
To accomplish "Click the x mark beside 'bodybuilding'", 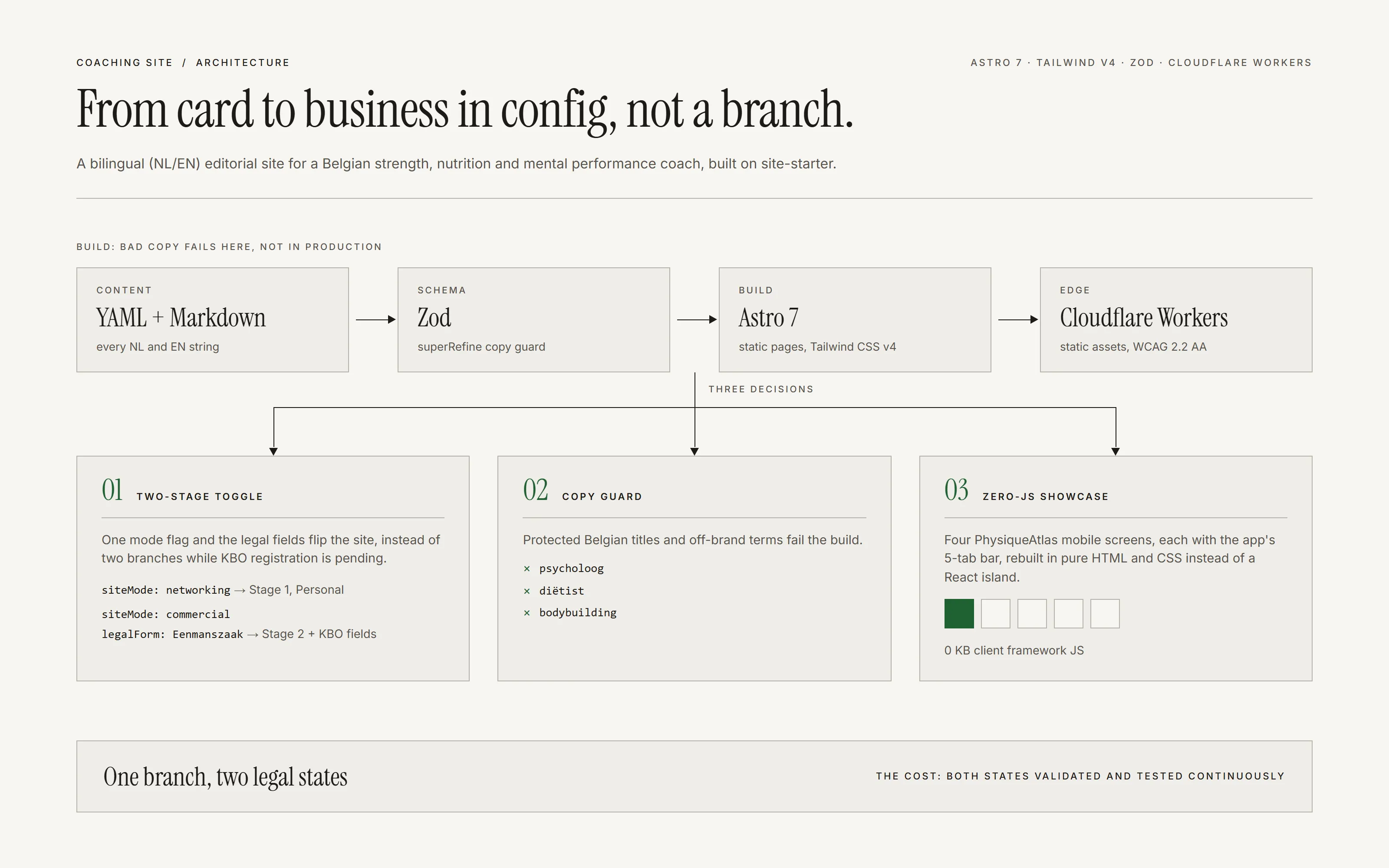I will pos(527,613).
